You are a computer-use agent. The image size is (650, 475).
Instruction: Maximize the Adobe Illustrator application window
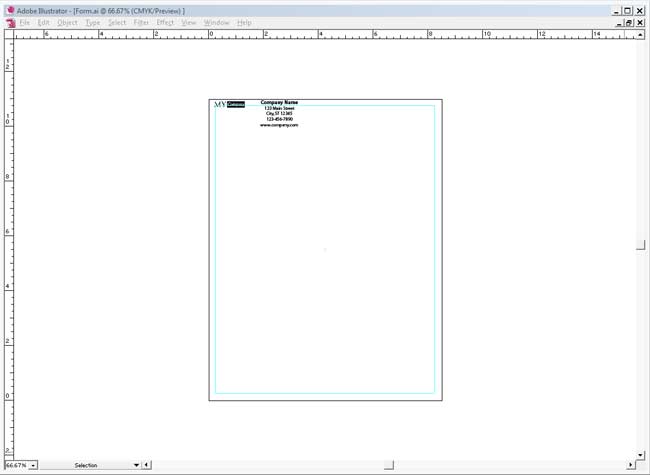coord(628,11)
